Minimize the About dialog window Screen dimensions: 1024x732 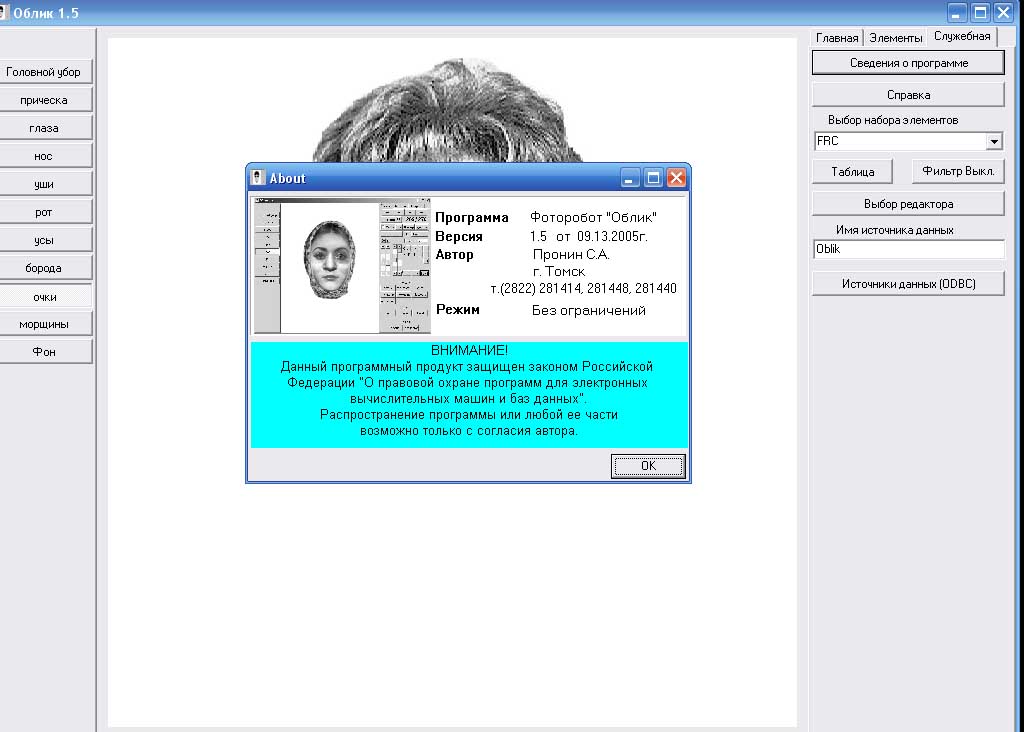(x=631, y=178)
